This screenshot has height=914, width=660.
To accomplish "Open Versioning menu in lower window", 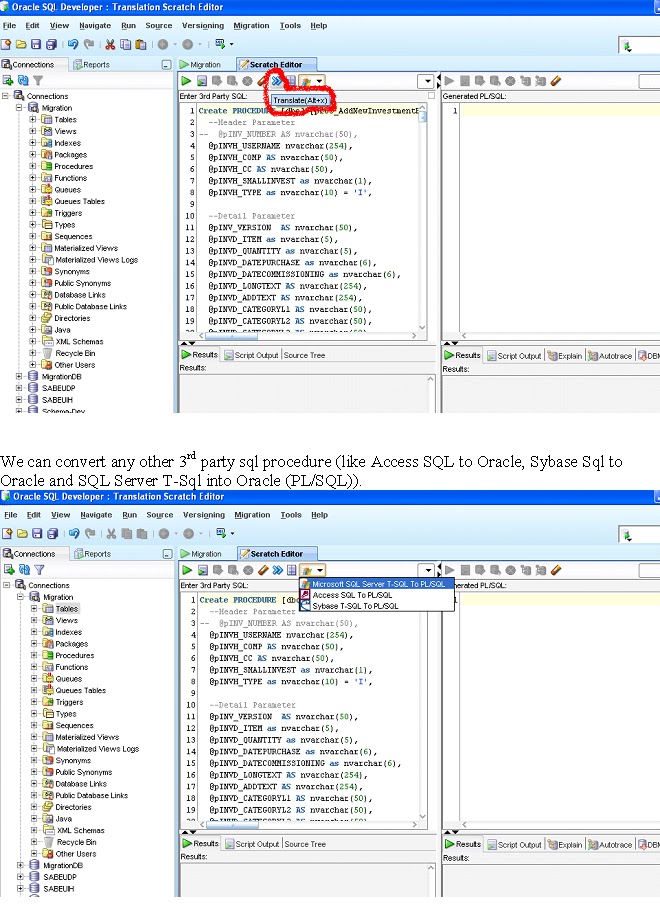I will pos(203,515).
